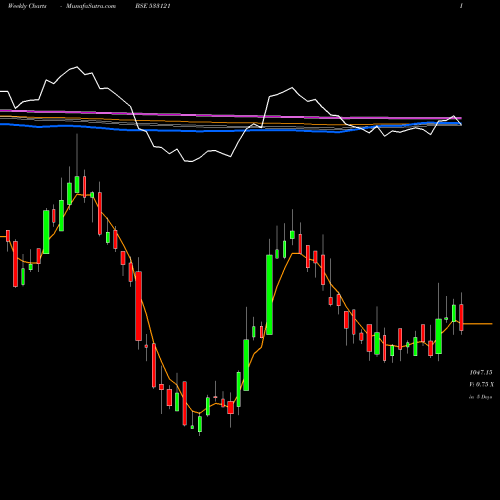Click the "1047.15" price value
This screenshot has width=500, height=500.
481,372
